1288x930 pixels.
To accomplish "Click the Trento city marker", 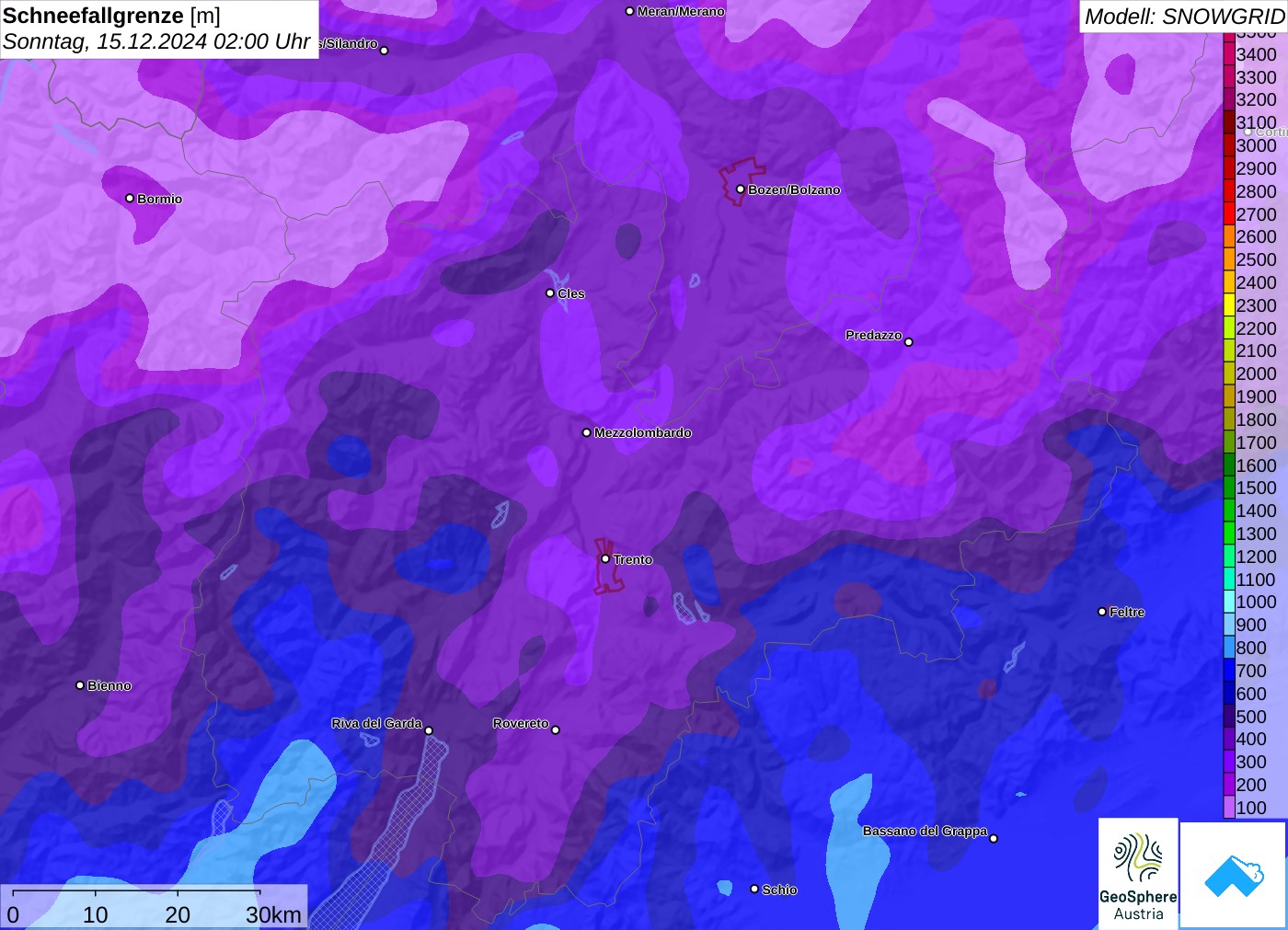I will [605, 559].
